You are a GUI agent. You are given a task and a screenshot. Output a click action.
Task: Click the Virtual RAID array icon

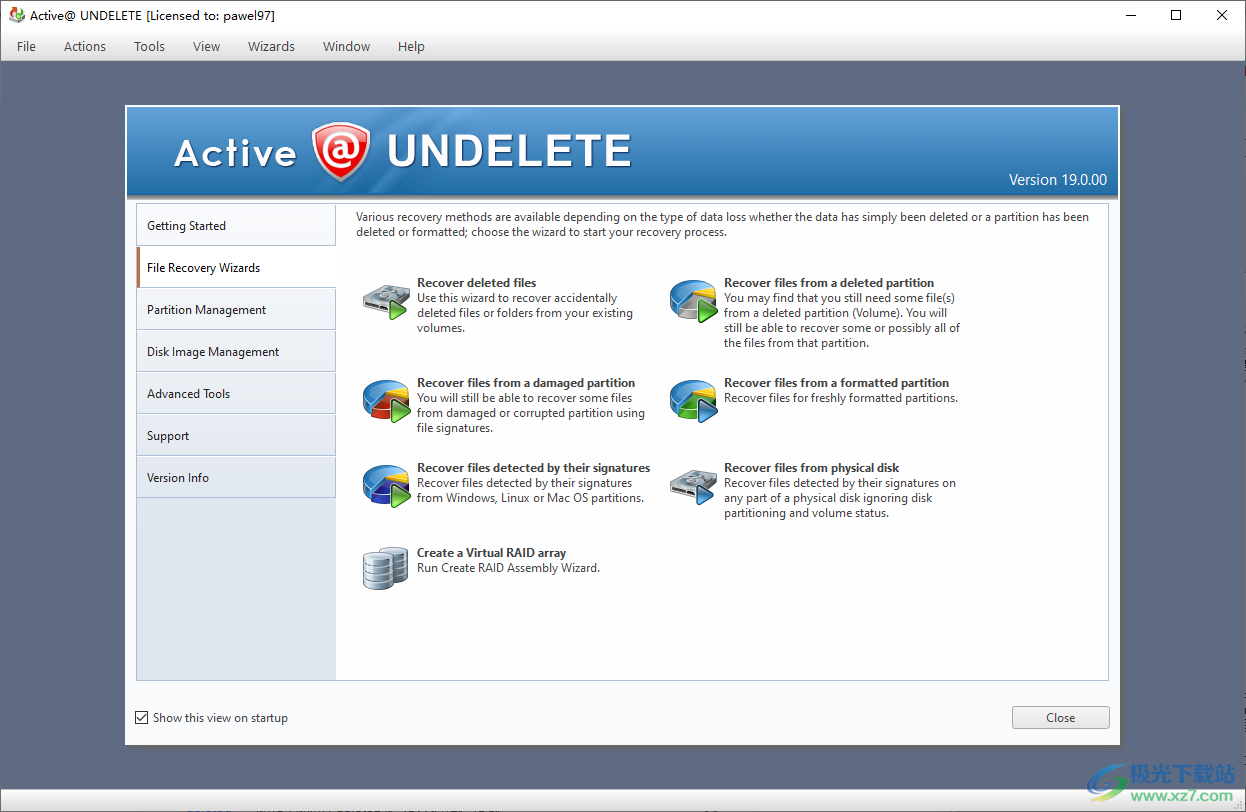385,568
